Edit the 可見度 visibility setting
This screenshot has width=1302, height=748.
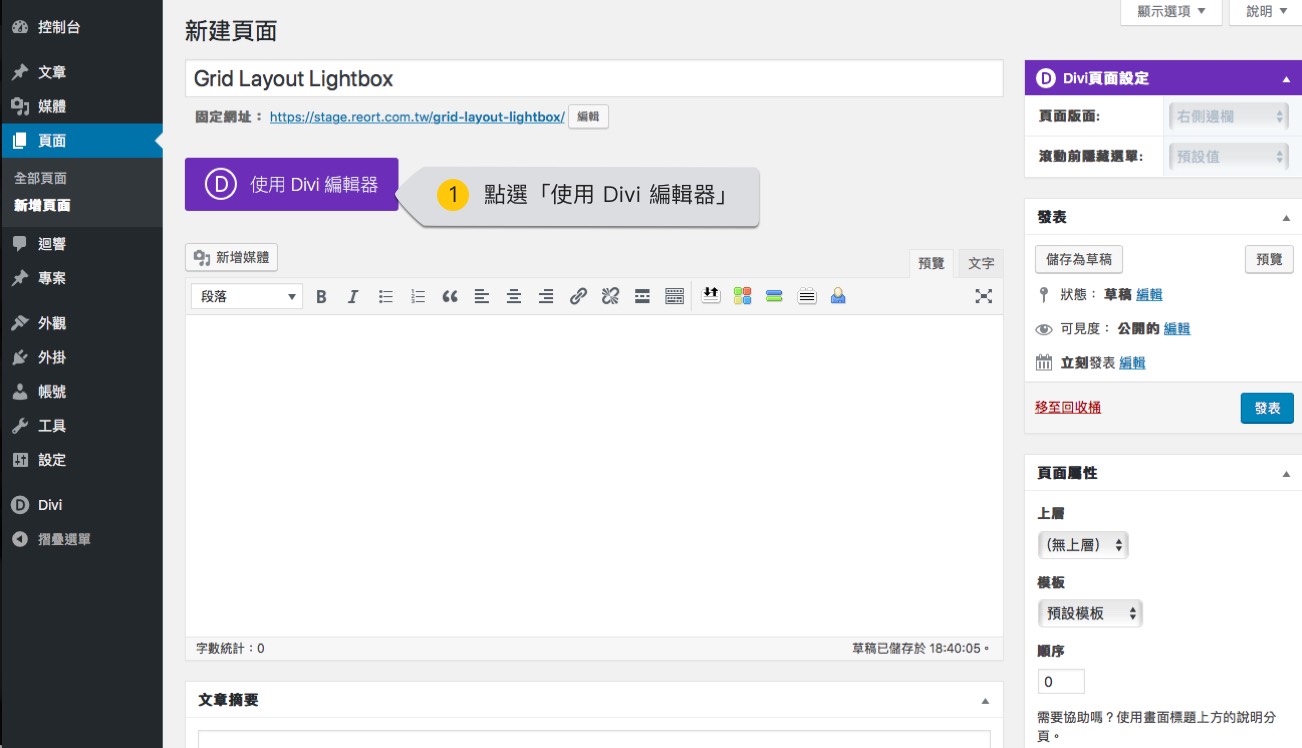click(x=1177, y=328)
